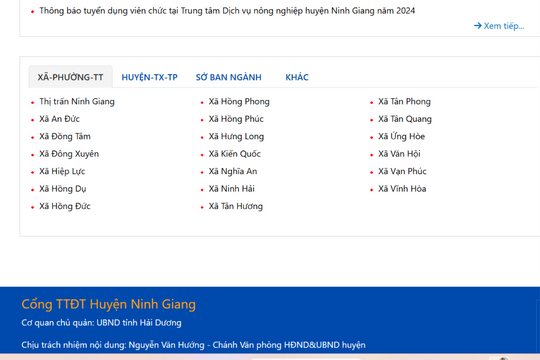This screenshot has height=360, width=540.
Task: Click the 'Xem tiếp...' link
Action: coord(499,26)
